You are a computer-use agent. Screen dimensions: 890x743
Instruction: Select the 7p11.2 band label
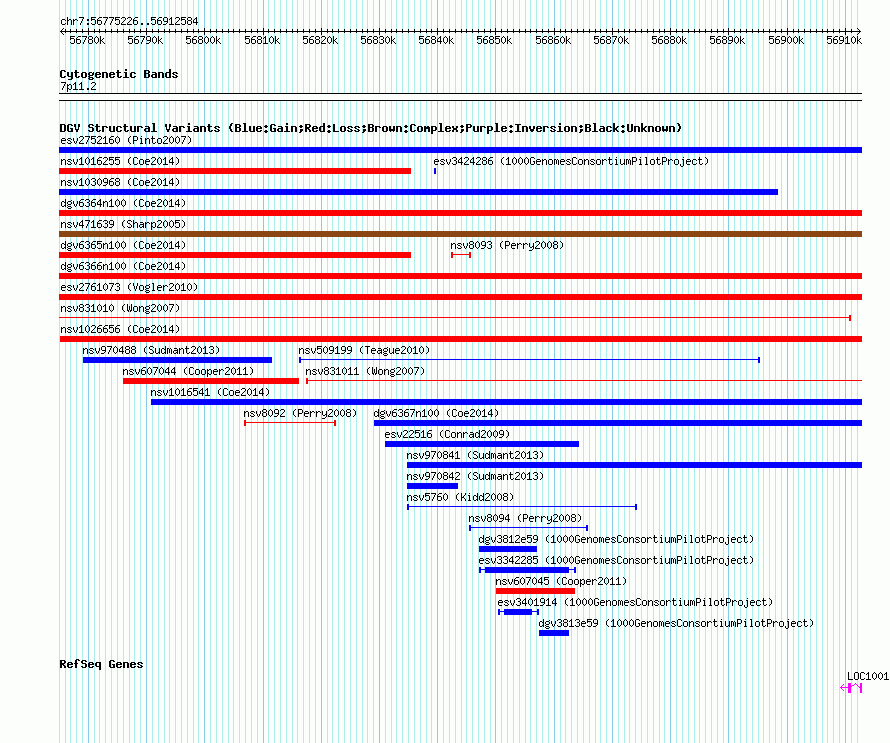[78, 86]
